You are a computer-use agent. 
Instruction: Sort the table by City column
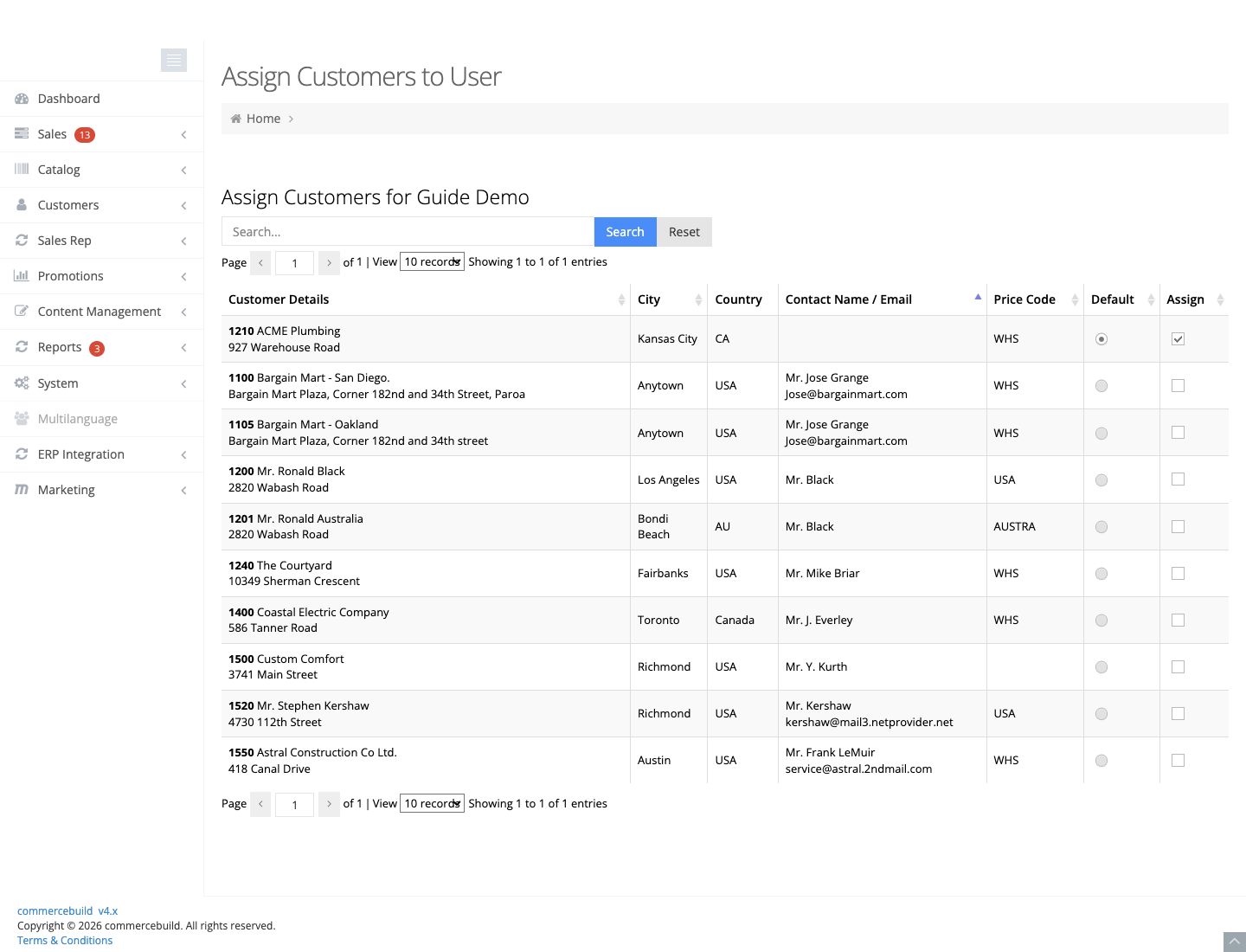[669, 299]
